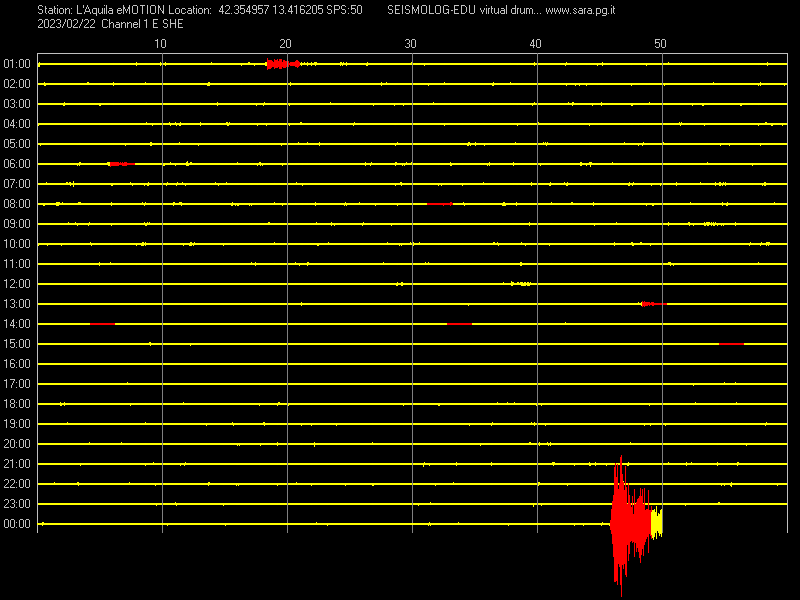
Task: Click the 22:00 hour row label
Action: click(x=17, y=484)
